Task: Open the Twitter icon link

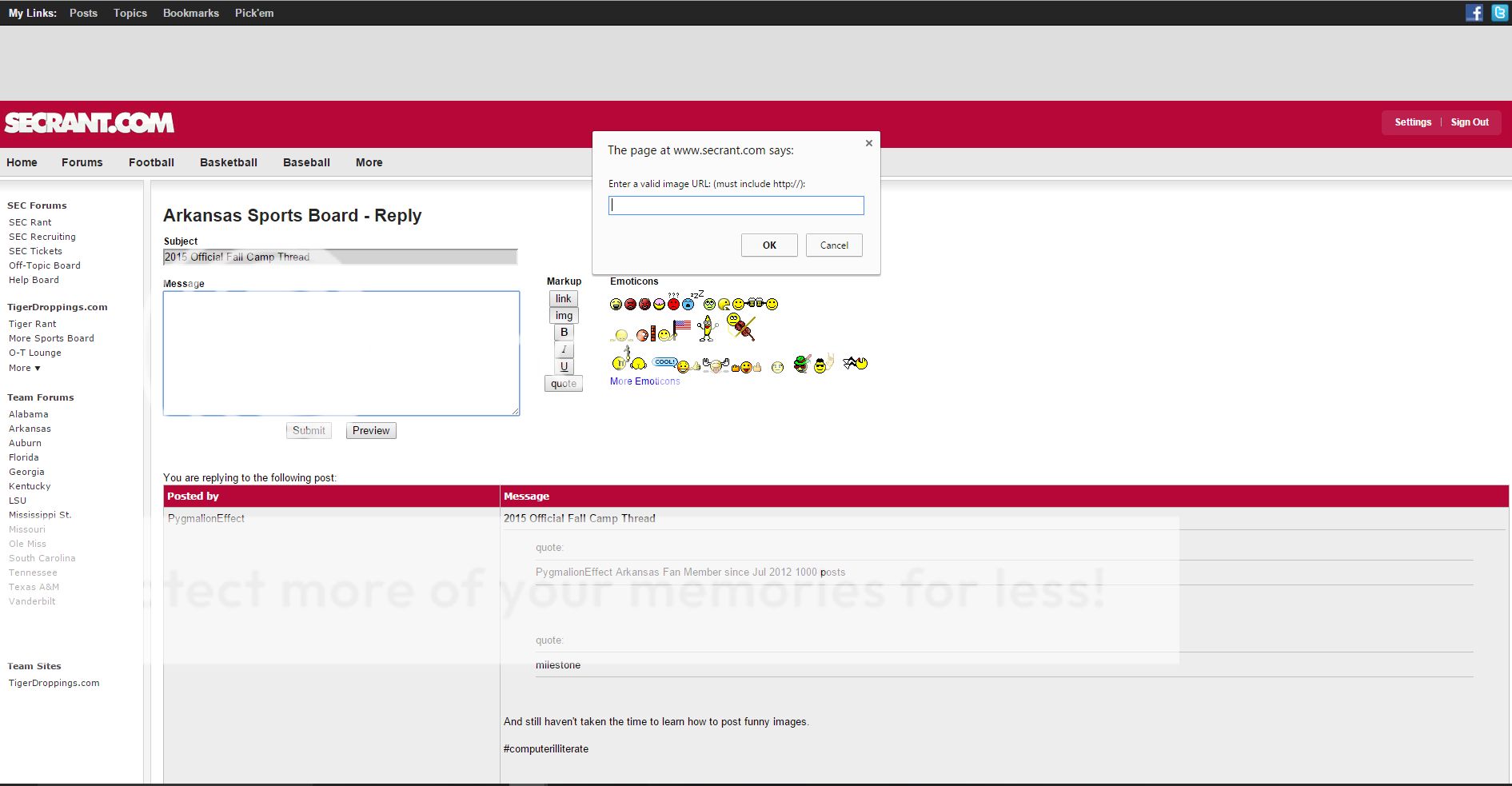Action: [1499, 13]
